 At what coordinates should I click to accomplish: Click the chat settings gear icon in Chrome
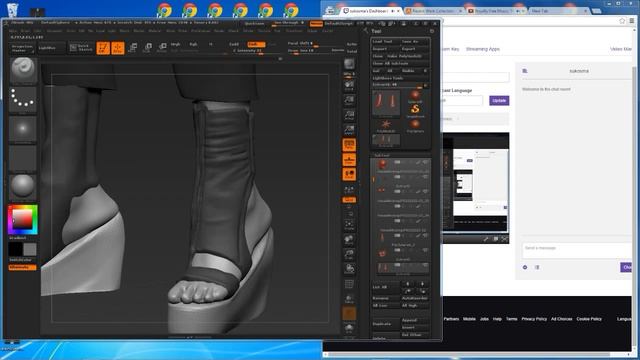pos(525,267)
